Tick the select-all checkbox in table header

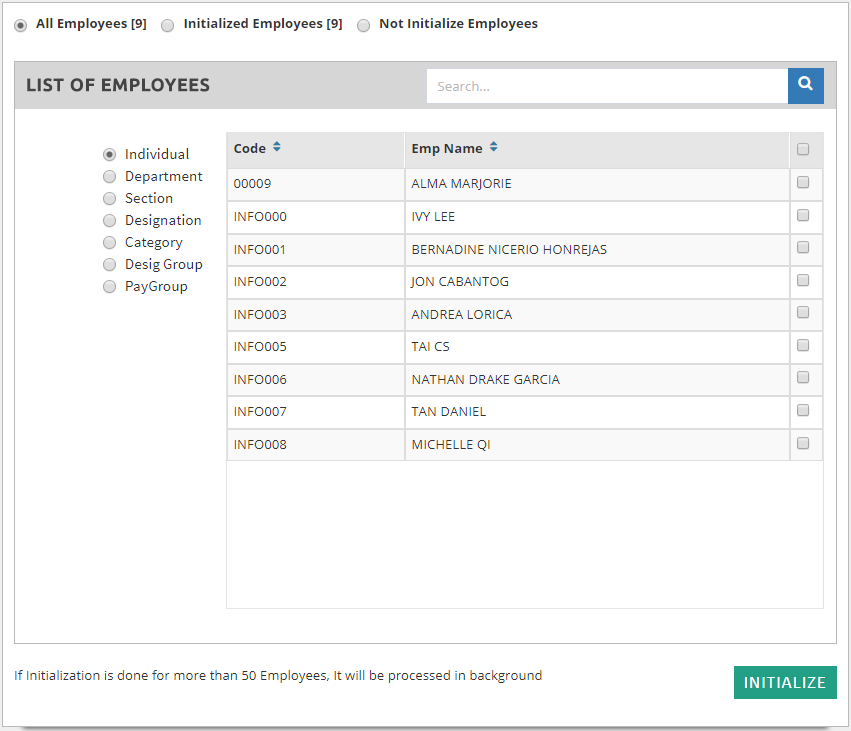point(803,150)
